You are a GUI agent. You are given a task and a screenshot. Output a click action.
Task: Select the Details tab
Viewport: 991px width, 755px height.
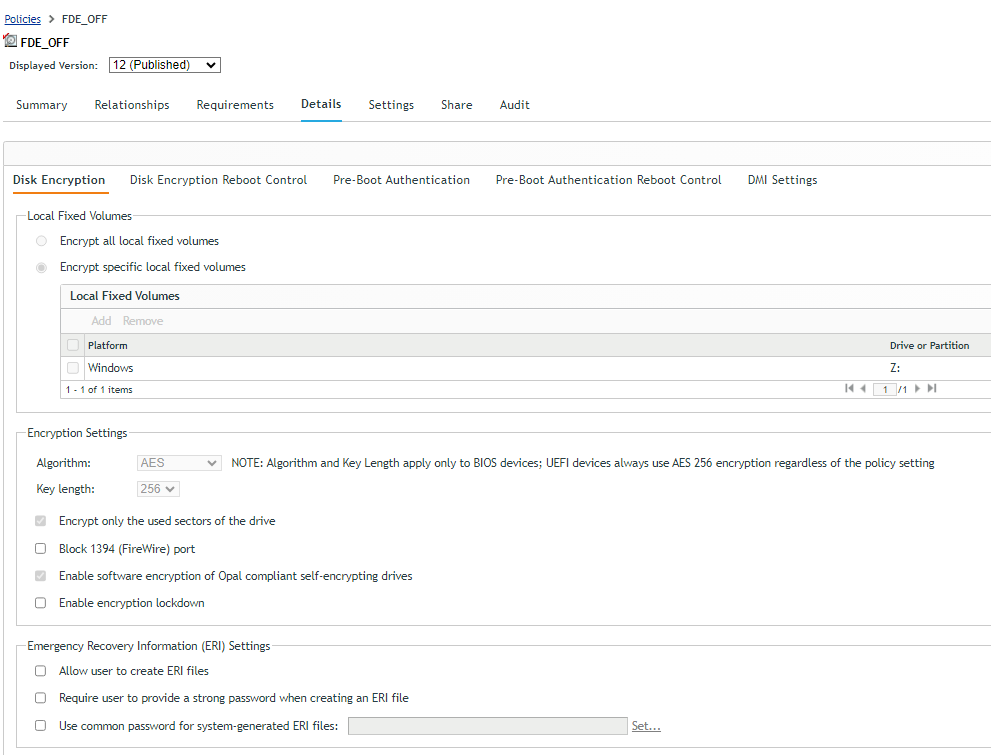pyautogui.click(x=321, y=104)
